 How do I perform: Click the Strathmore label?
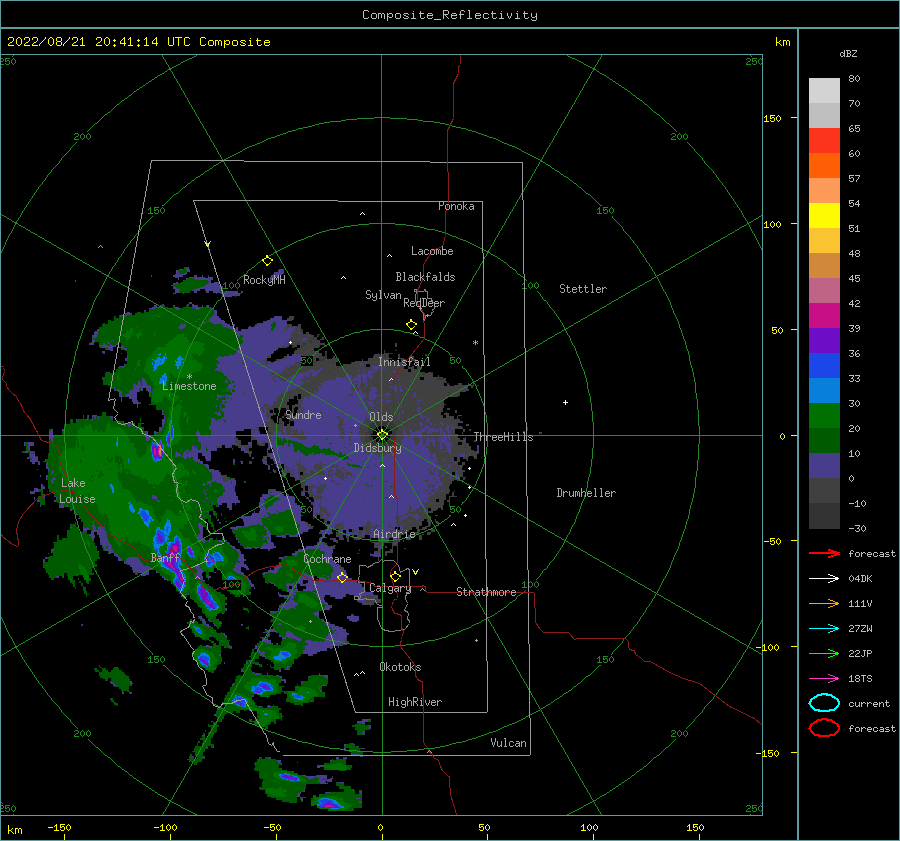(486, 592)
